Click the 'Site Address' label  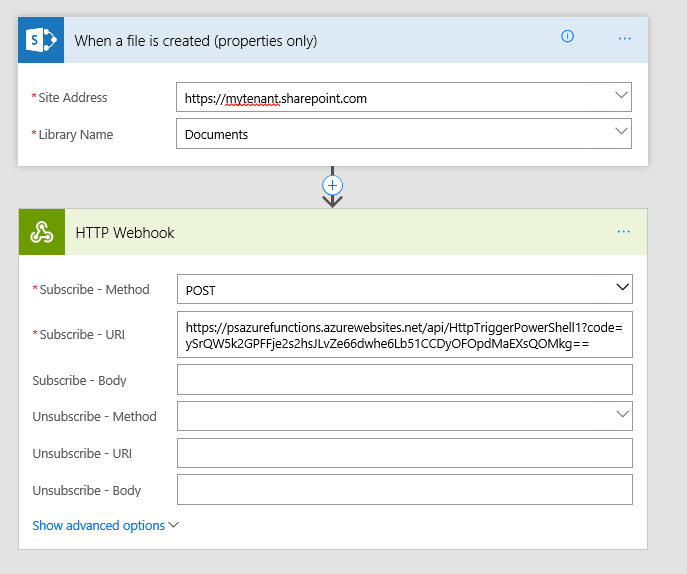73,97
